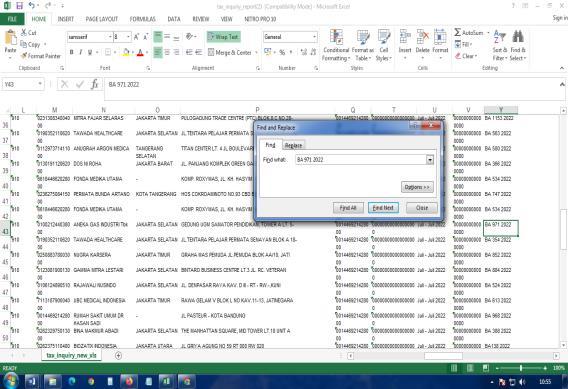Click the Find Next button
568x389 pixels.
click(x=383, y=208)
